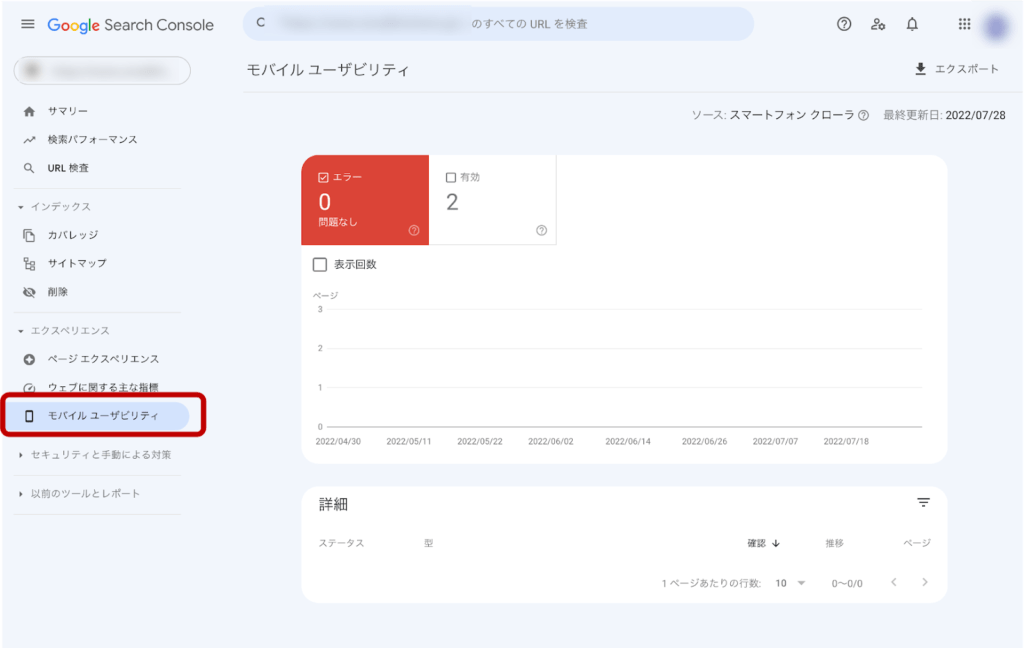
Task: Collapse the エクスペリエンス section
Action: [63, 331]
